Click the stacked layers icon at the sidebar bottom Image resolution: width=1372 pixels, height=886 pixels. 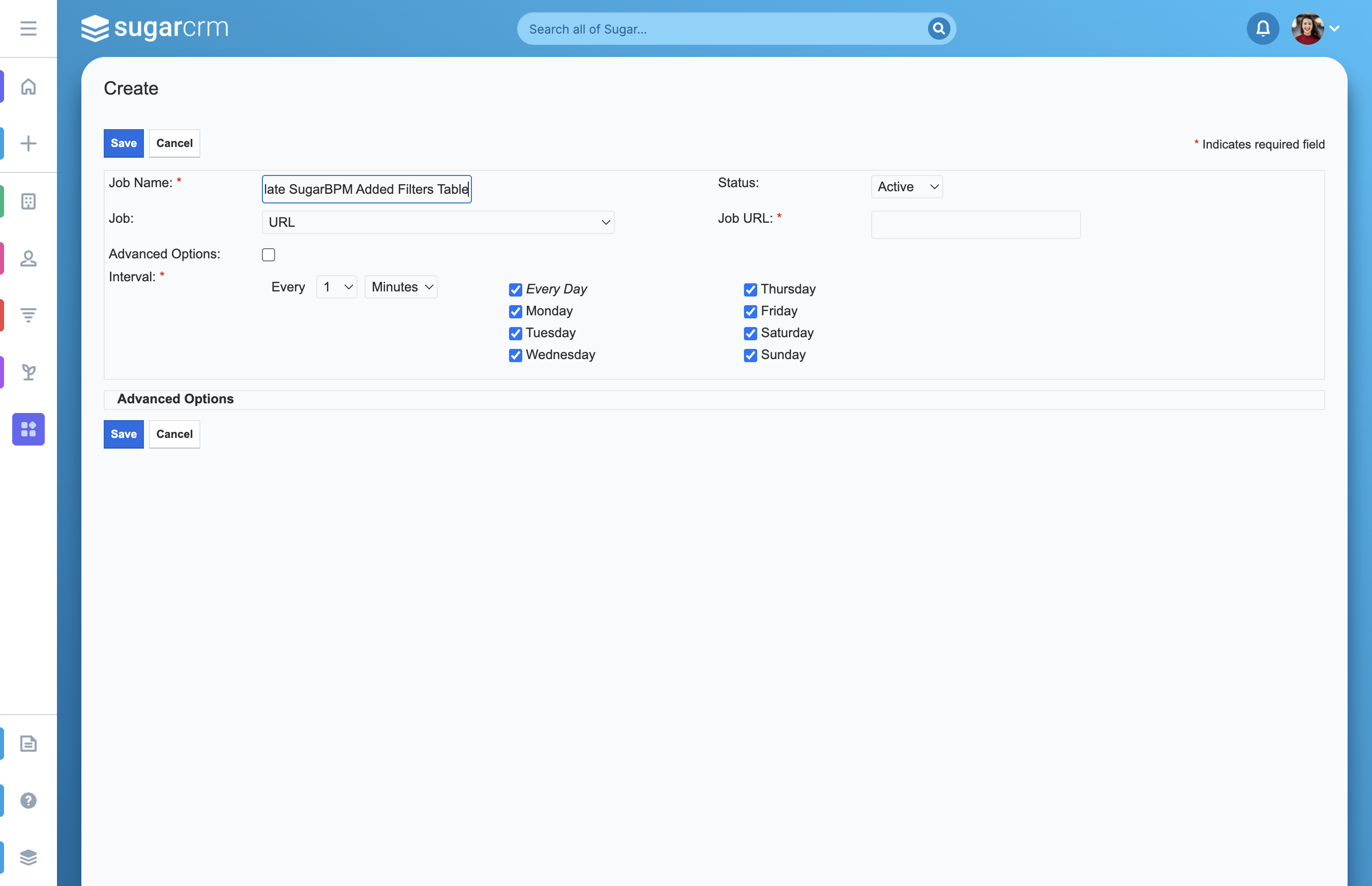(x=28, y=857)
